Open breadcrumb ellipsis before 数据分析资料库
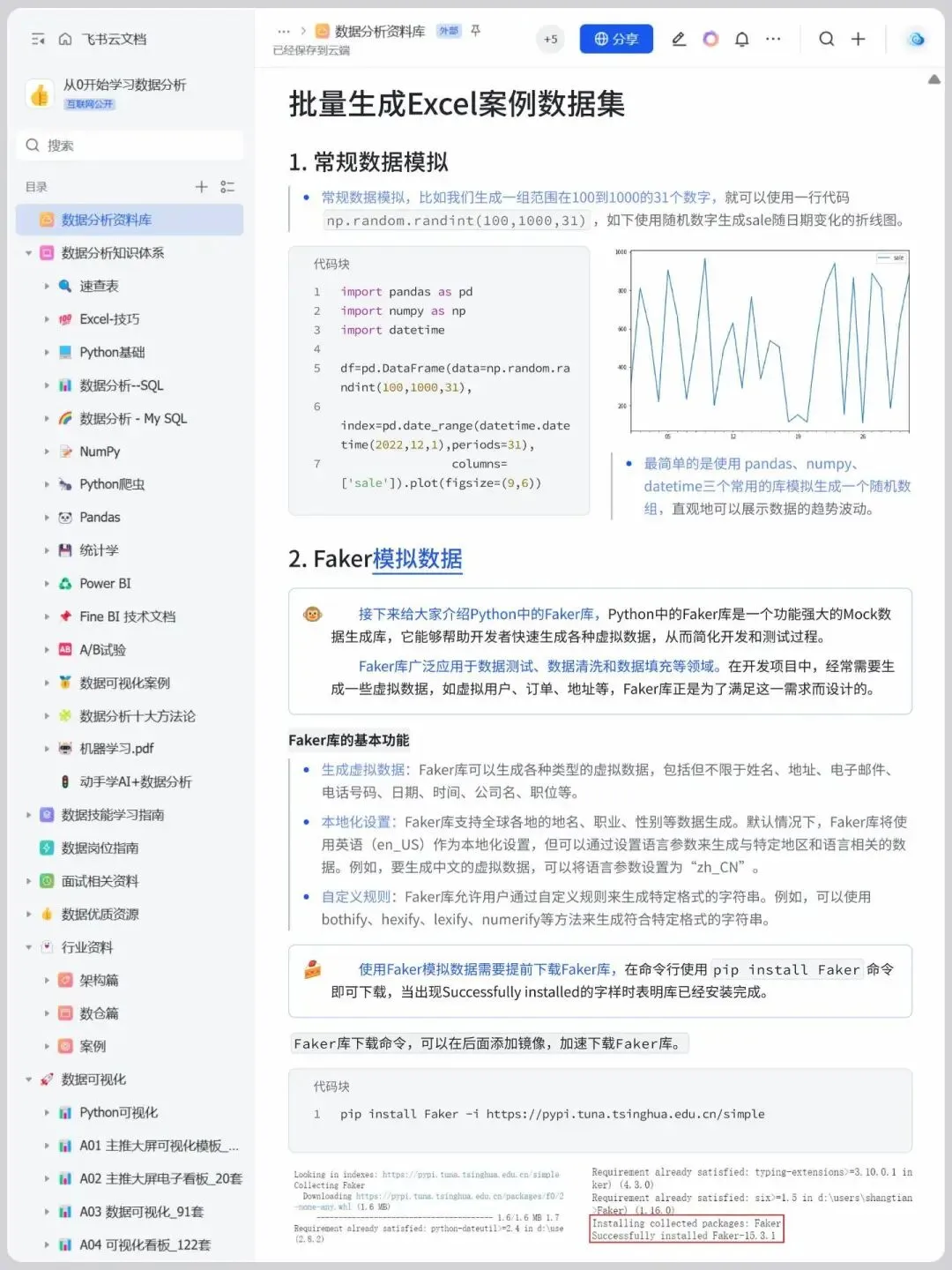 tap(284, 31)
